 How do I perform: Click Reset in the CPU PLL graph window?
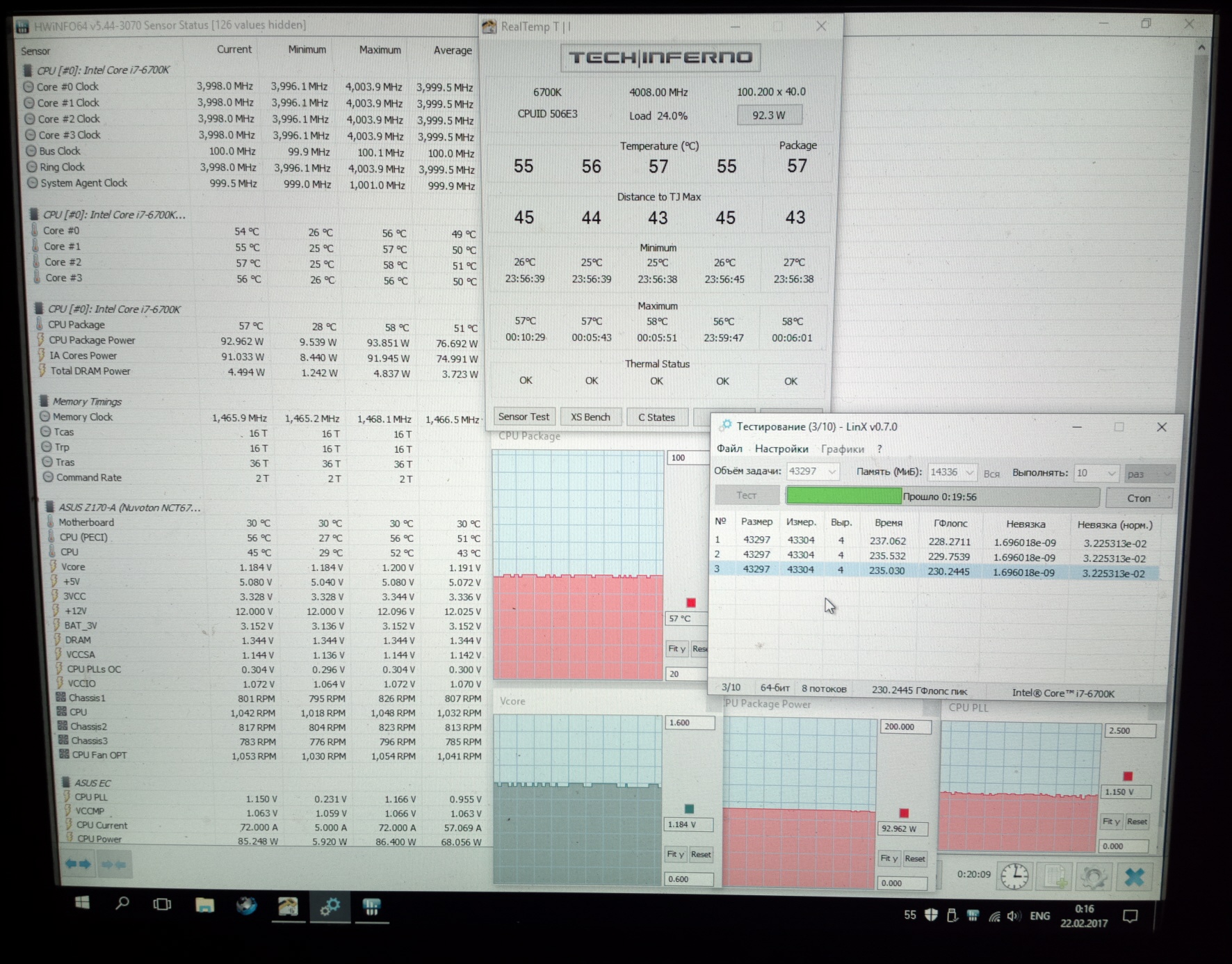pos(1137,821)
